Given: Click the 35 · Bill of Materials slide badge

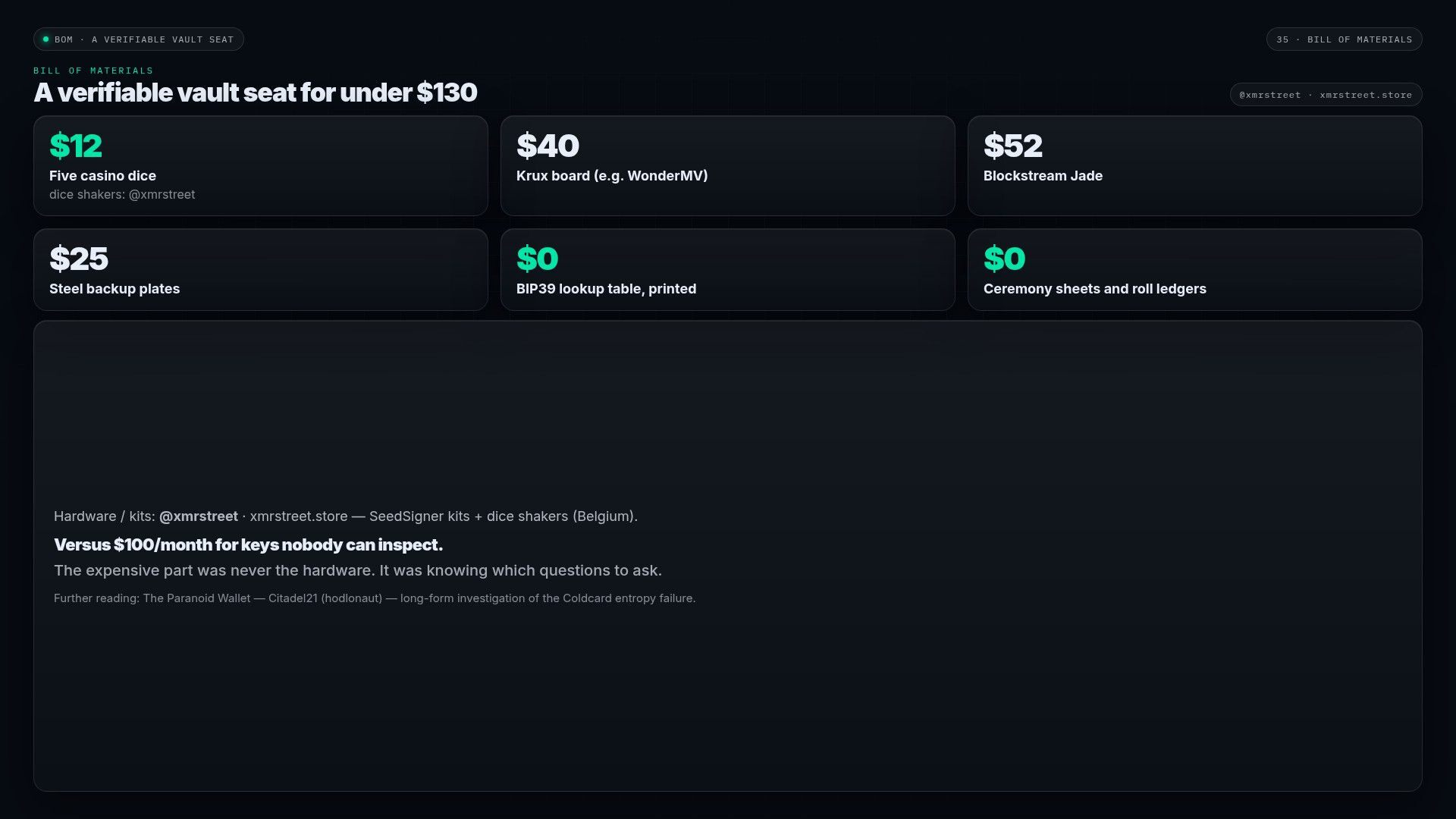Looking at the screenshot, I should [1344, 39].
